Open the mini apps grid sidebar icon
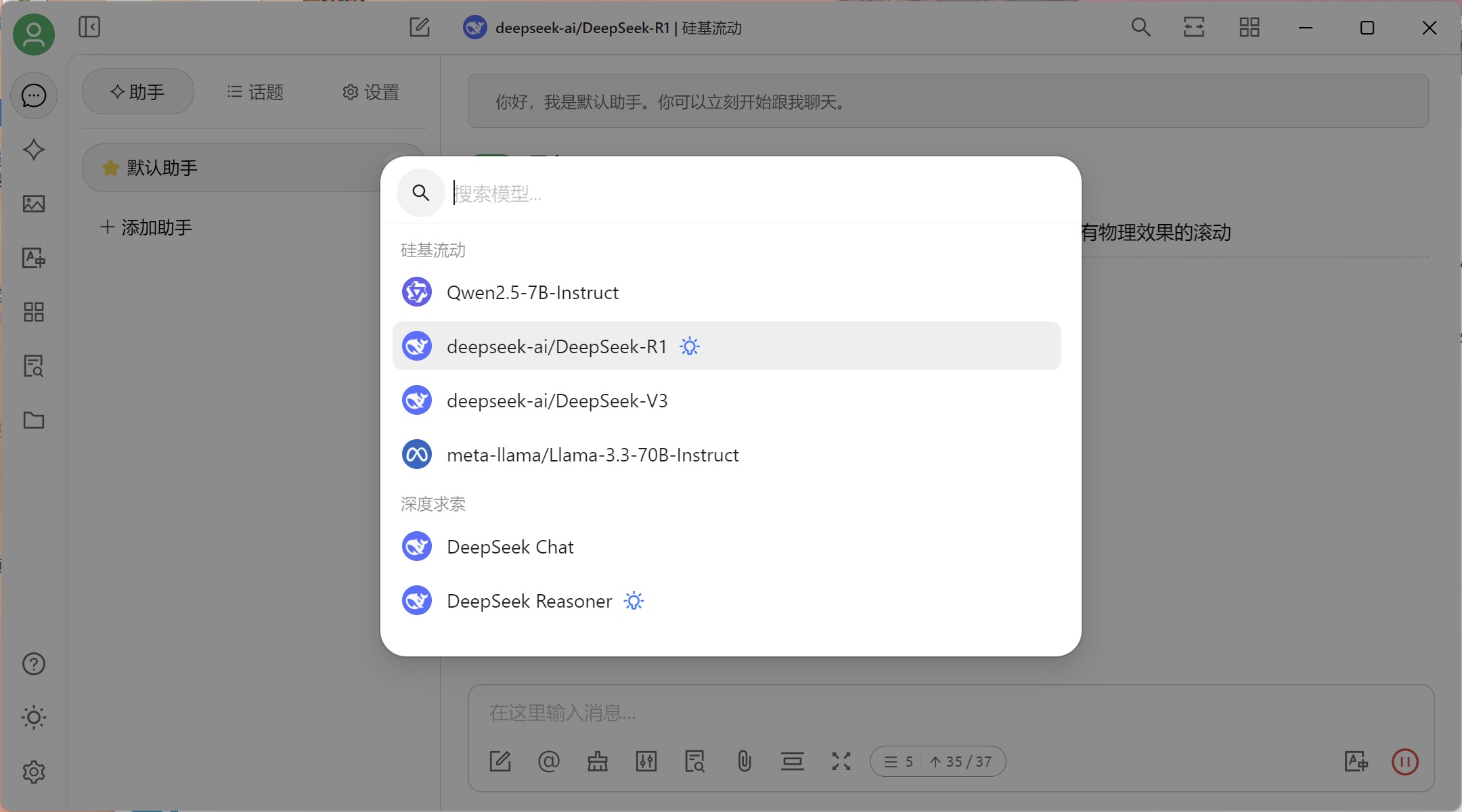 point(34,312)
